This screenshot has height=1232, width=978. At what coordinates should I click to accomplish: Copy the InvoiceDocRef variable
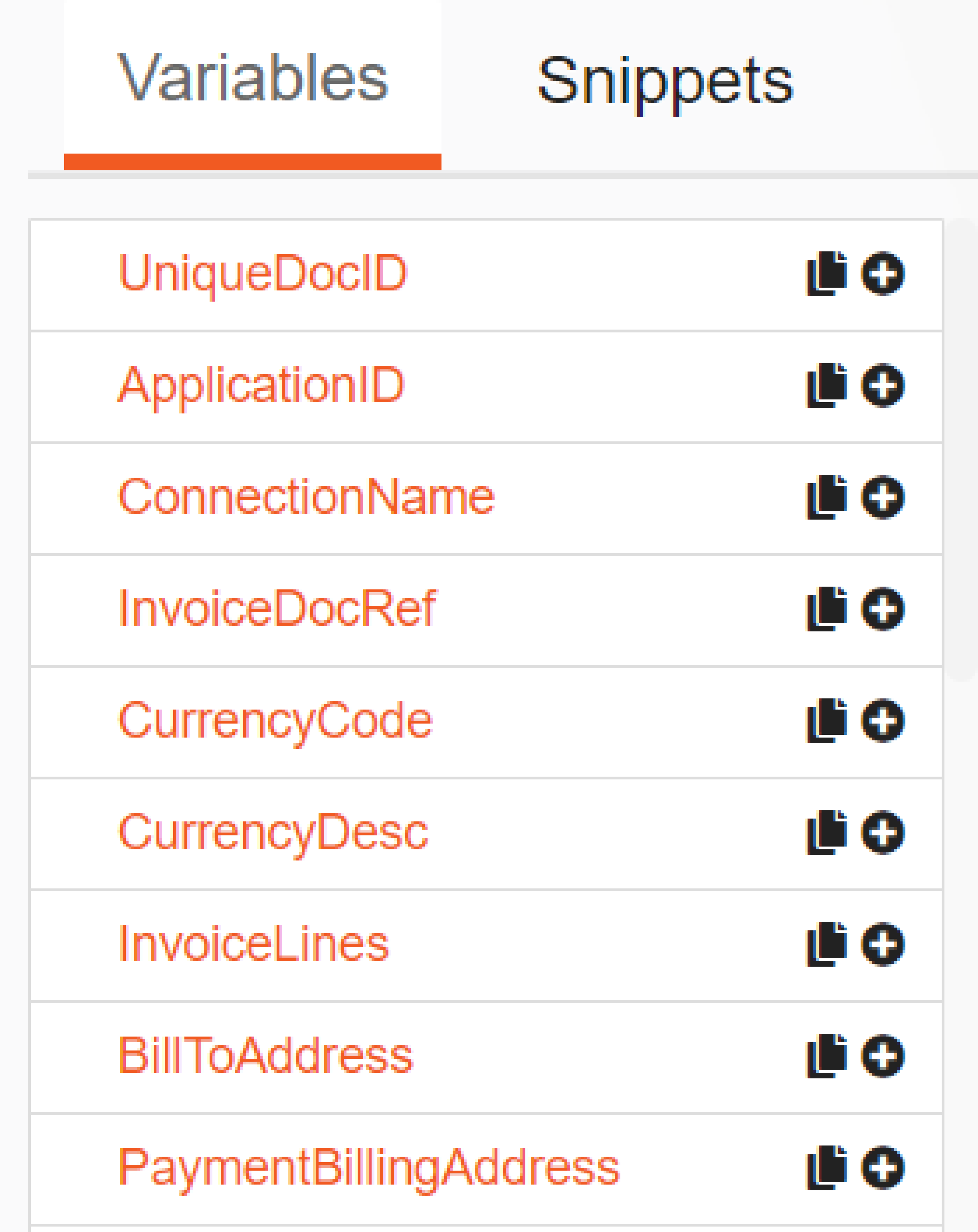(x=826, y=609)
